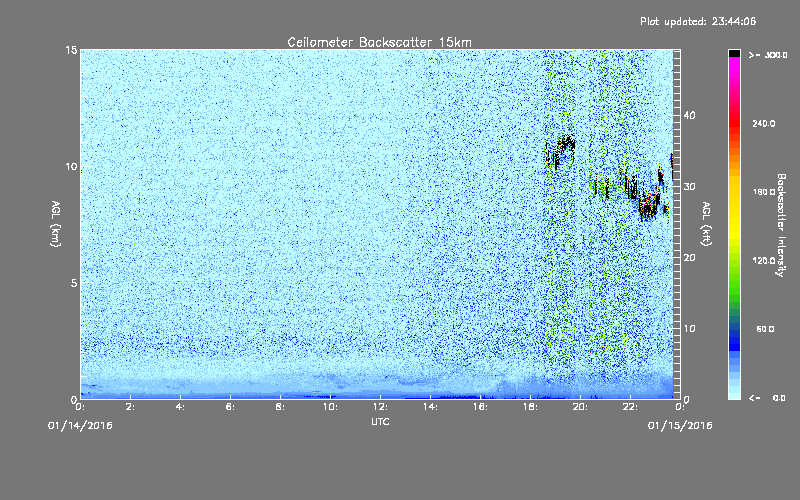
Task: Click the '4:' hour tick label
Action: click(x=180, y=407)
